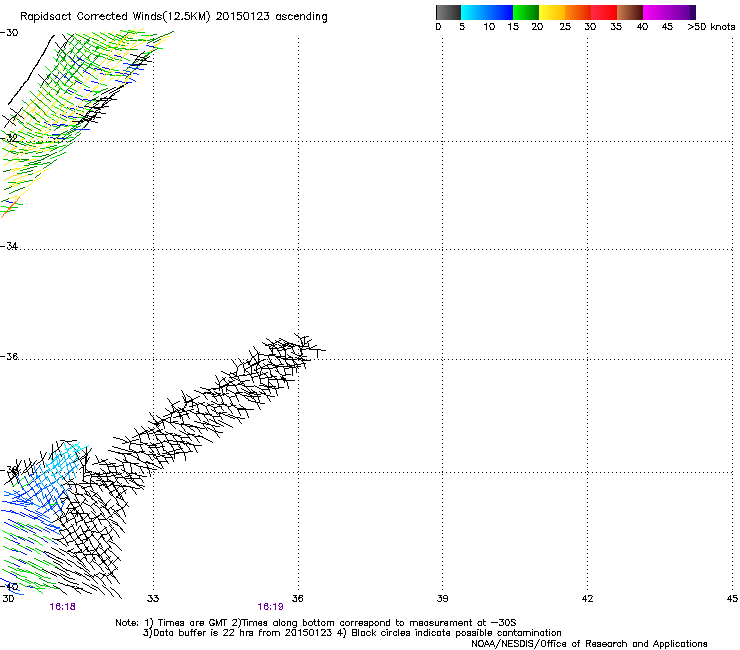Click the latitude axis label -34
This screenshot has width=740, height=650.
pyautogui.click(x=9, y=246)
